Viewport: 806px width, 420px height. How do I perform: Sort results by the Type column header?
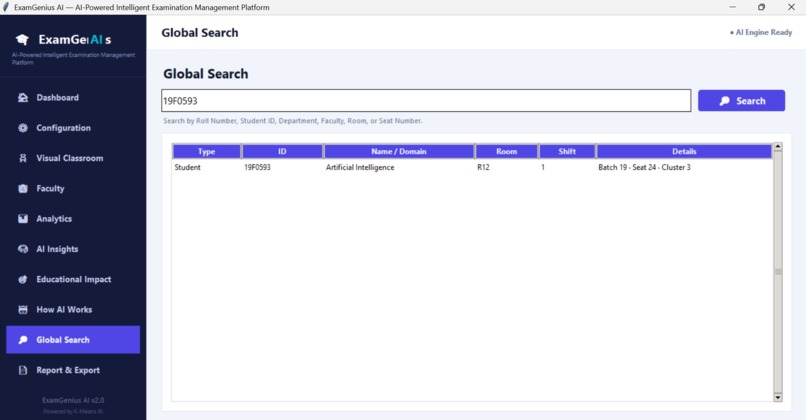pyautogui.click(x=207, y=151)
